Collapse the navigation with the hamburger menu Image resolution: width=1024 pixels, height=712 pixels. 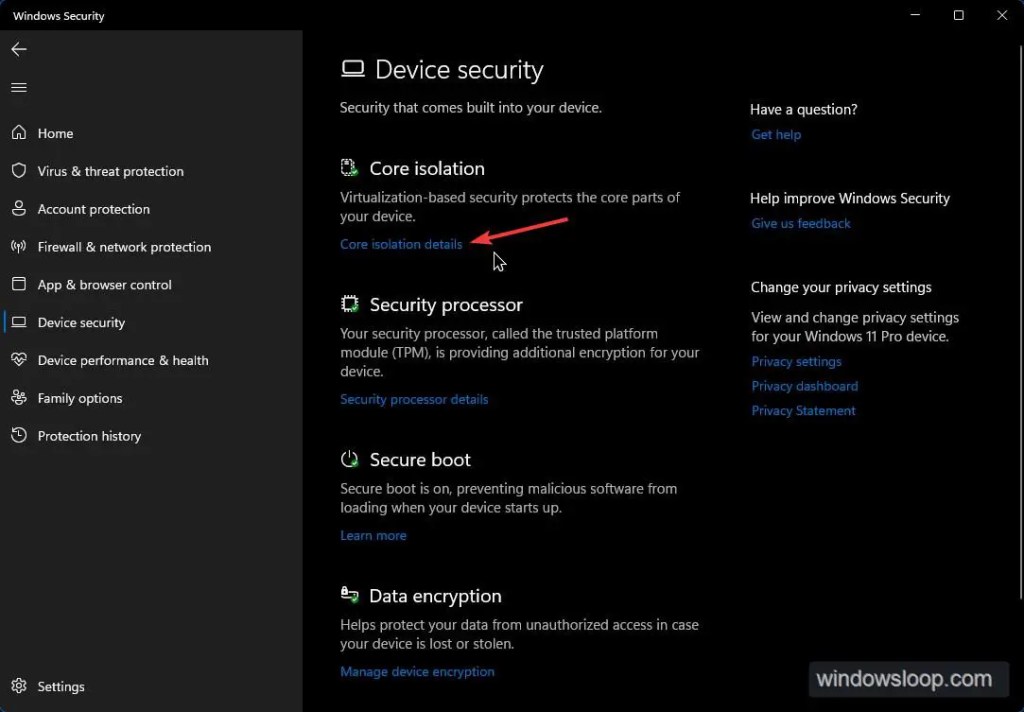18,87
